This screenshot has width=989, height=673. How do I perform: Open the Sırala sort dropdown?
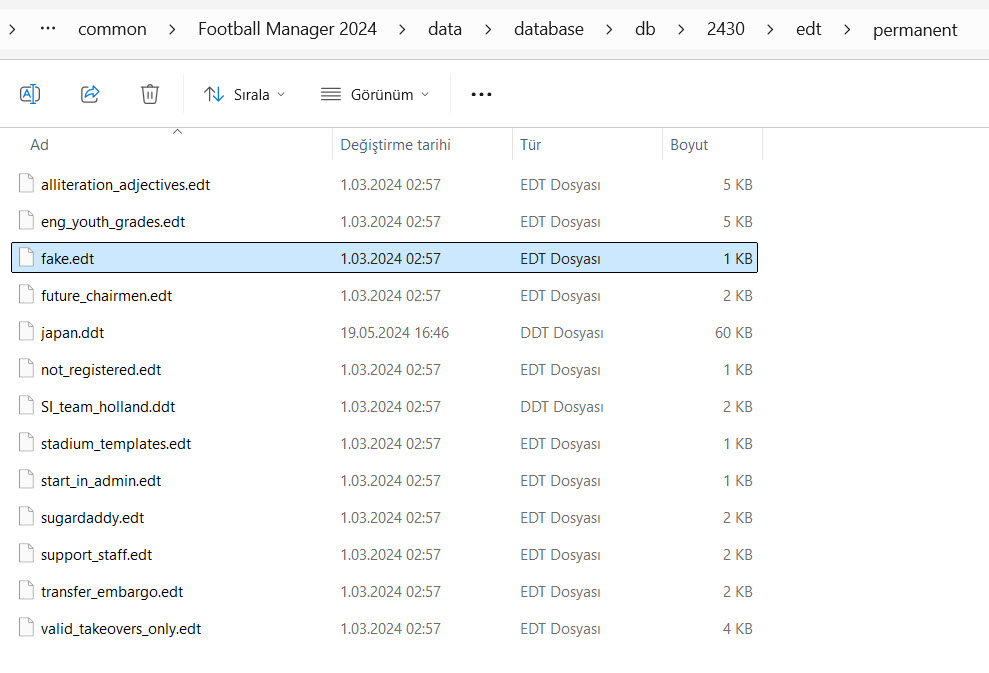[x=244, y=94]
